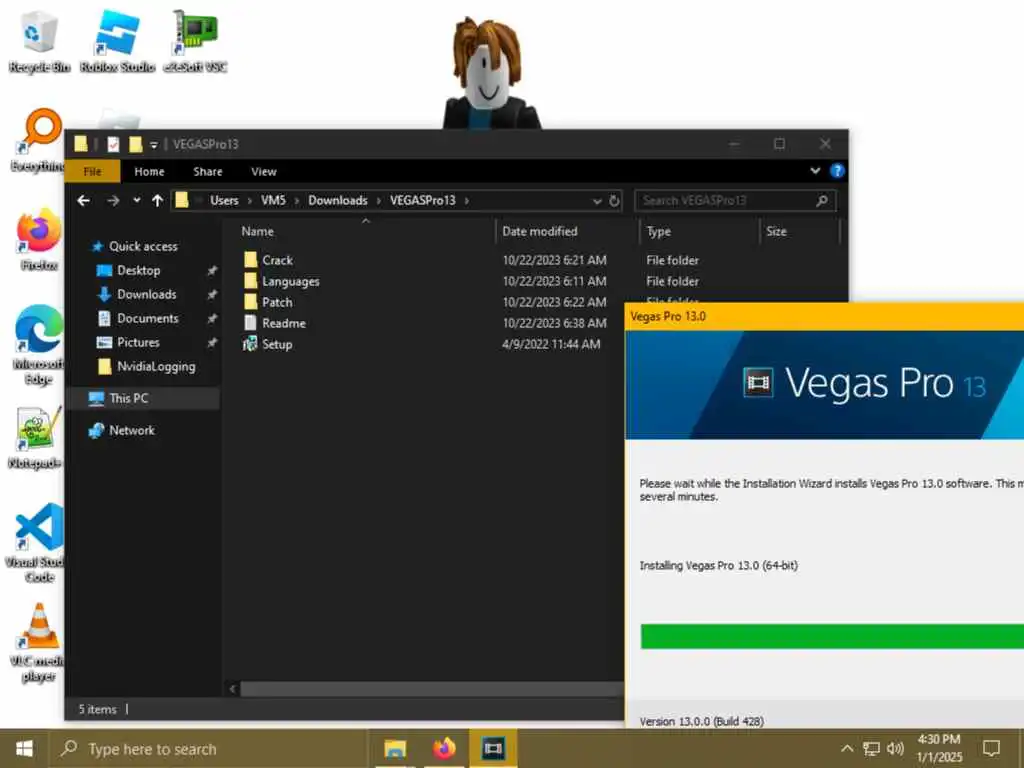
Task: Switch to the View ribbon tab
Action: pyautogui.click(x=264, y=172)
